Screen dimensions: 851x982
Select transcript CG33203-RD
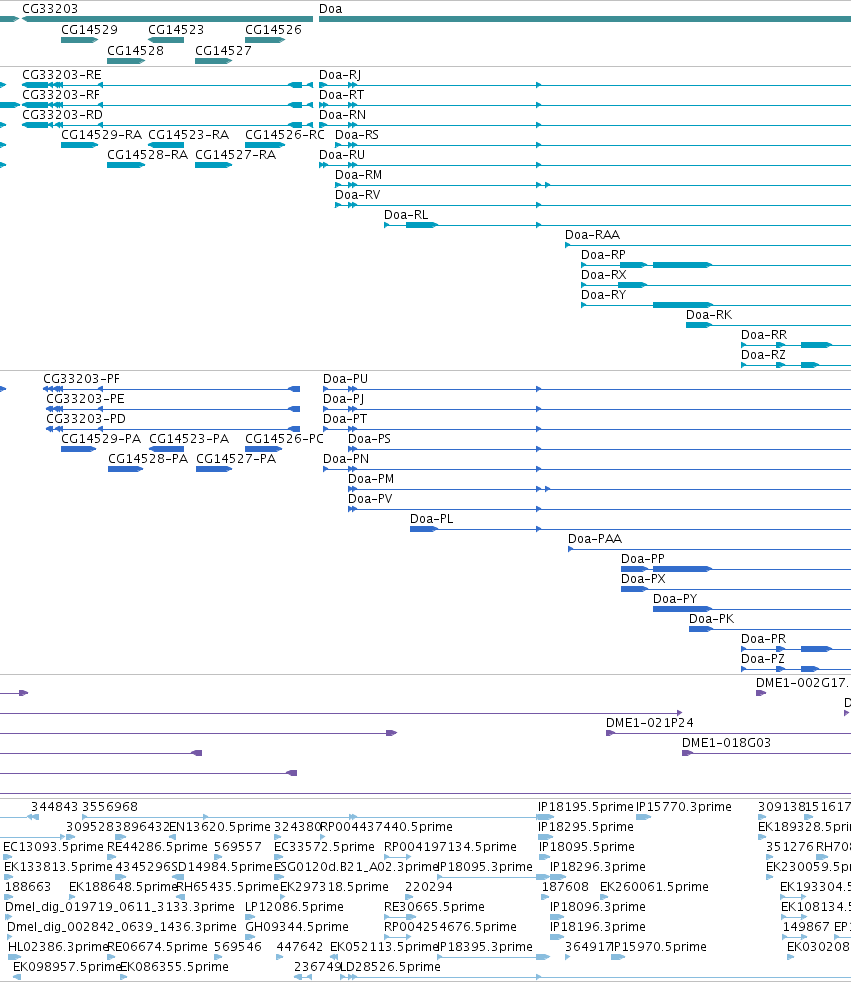62,115
